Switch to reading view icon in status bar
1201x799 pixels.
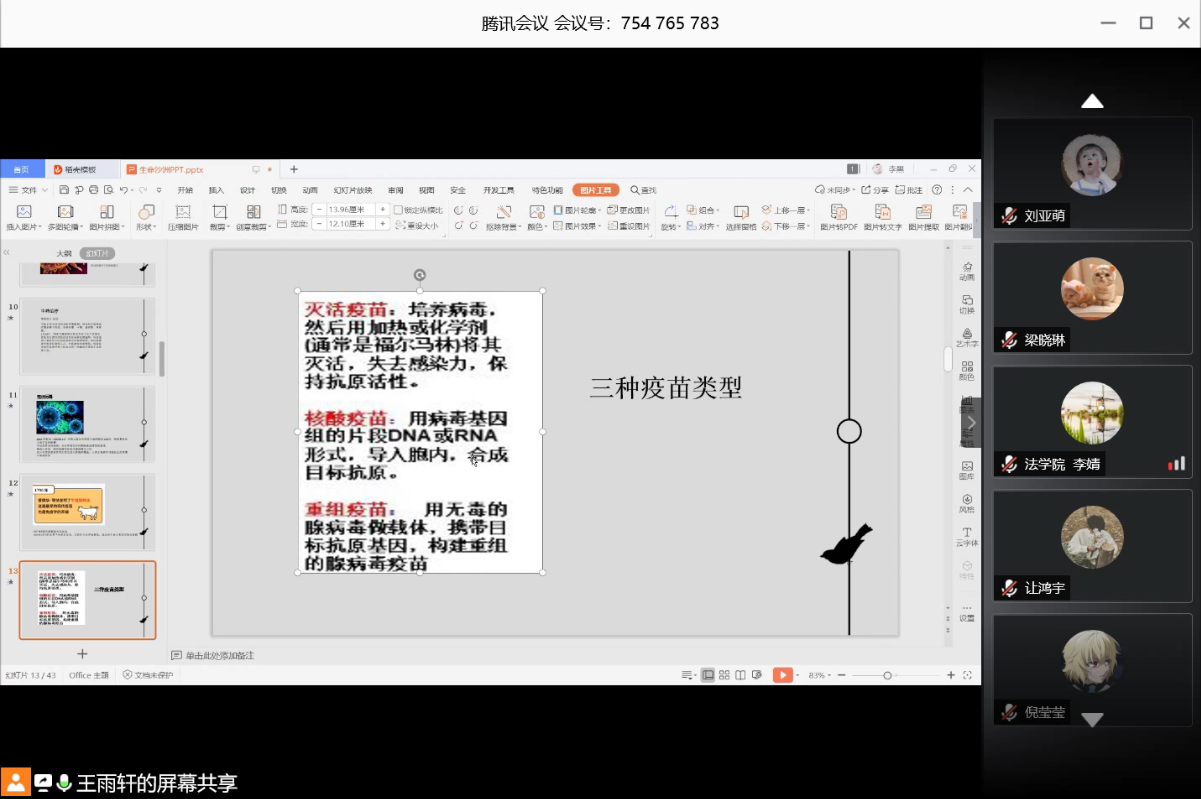pos(740,675)
